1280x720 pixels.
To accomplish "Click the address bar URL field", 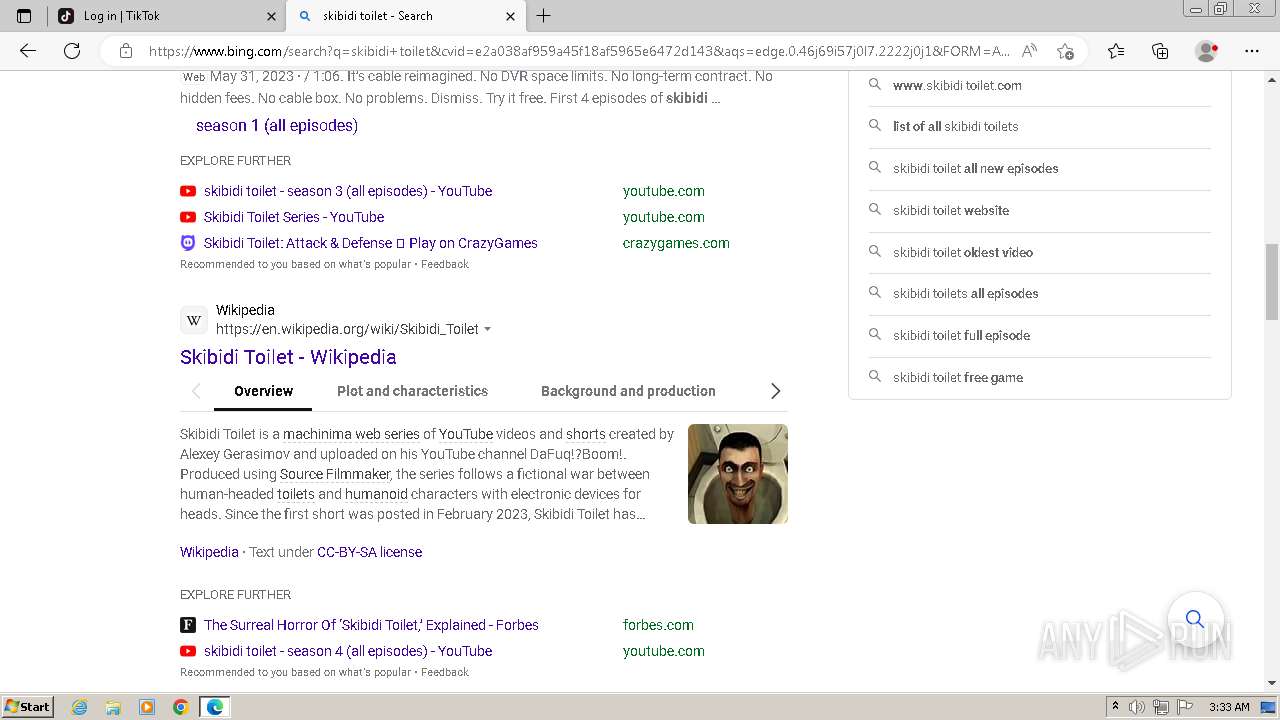I will tap(578, 51).
